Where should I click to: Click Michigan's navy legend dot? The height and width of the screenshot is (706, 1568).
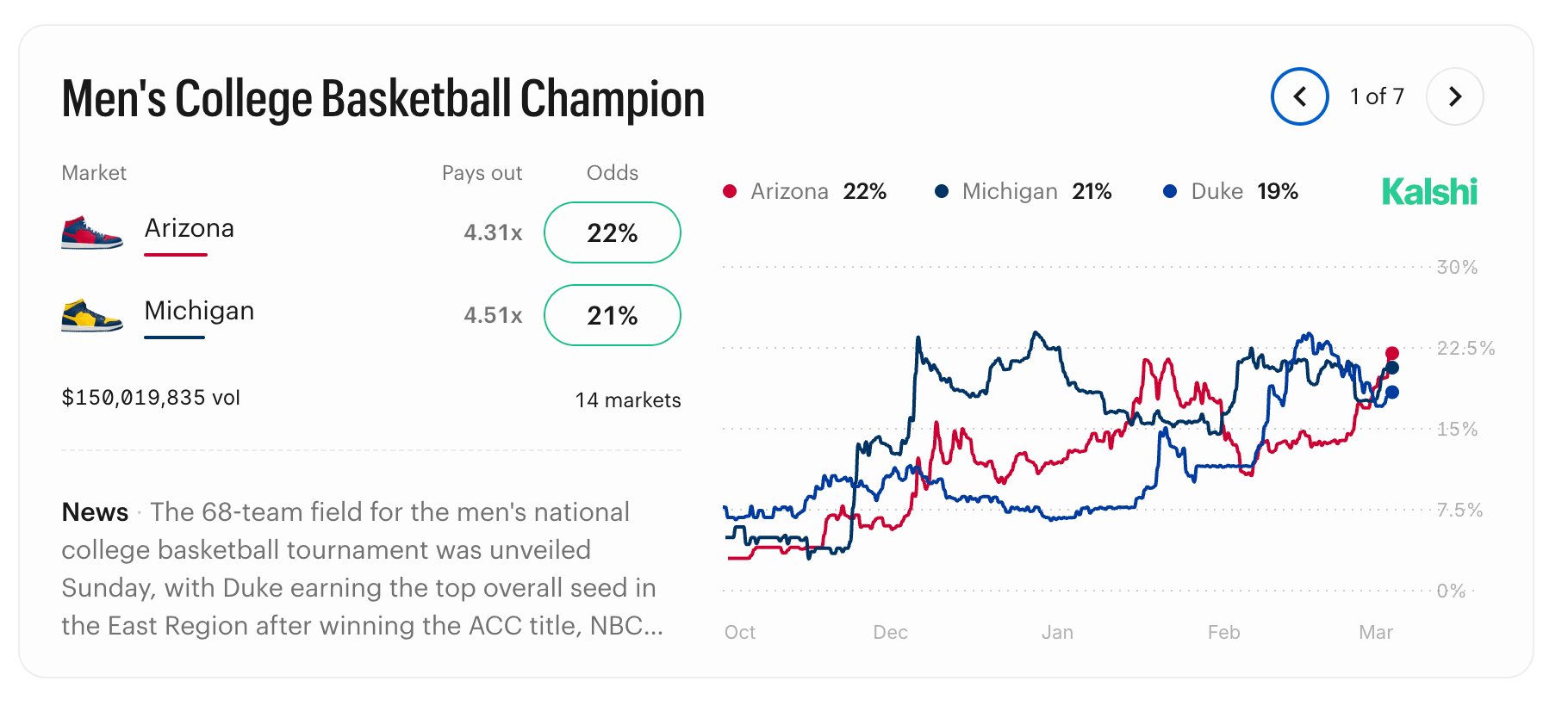coord(942,191)
